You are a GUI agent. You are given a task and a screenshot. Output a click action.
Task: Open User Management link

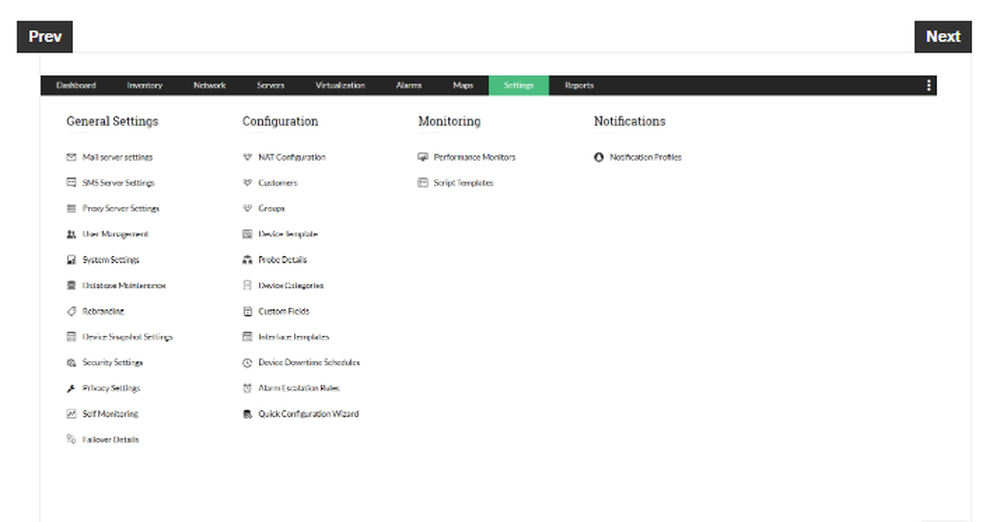coord(115,234)
